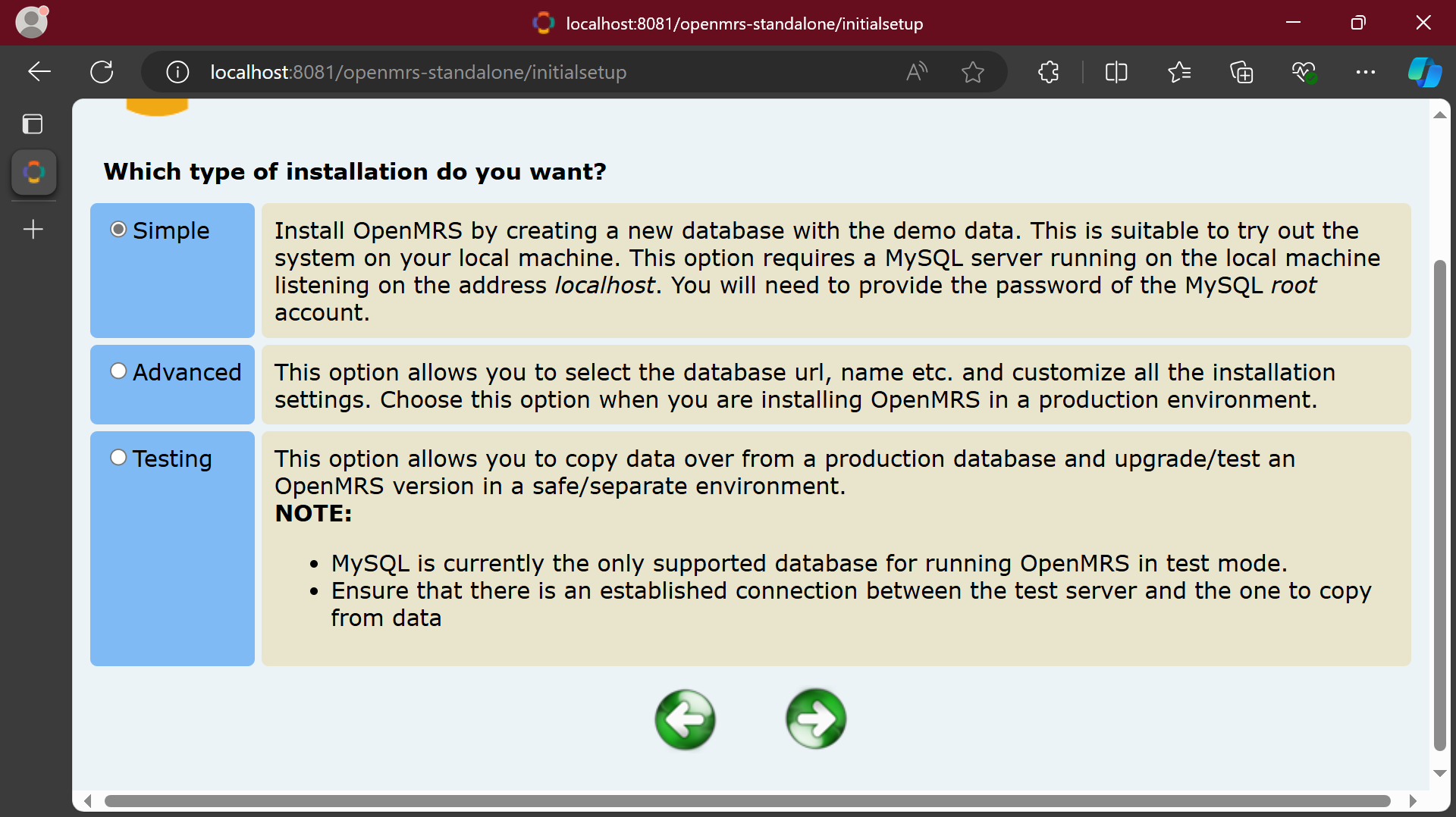This screenshot has width=1456, height=817.
Task: Click the Simple option label text
Action: pyautogui.click(x=171, y=230)
